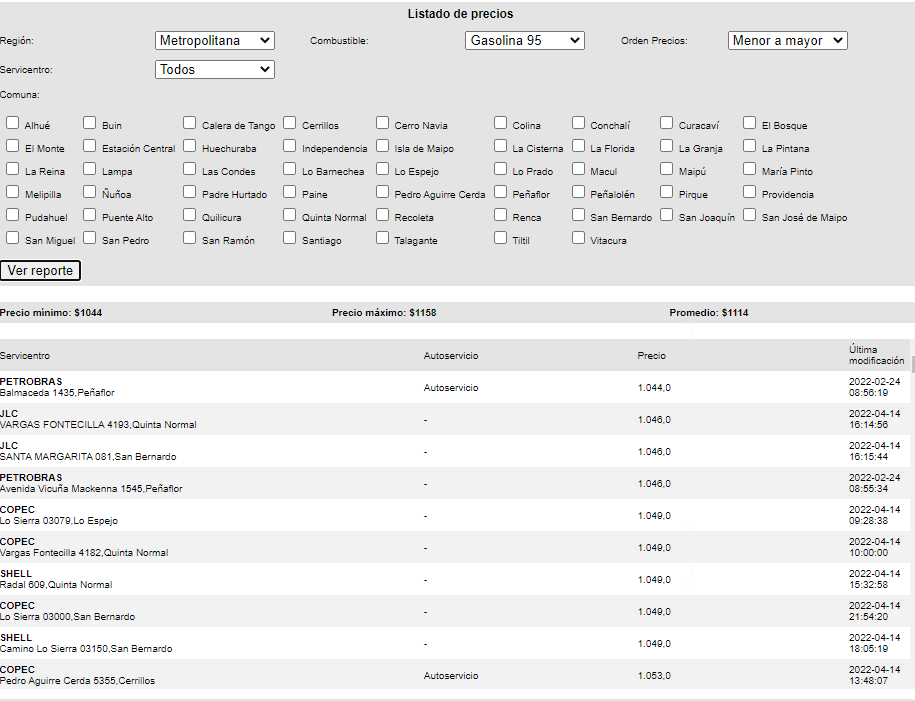This screenshot has height=701, width=915.
Task: Open the Orden Precios dropdown
Action: point(787,41)
